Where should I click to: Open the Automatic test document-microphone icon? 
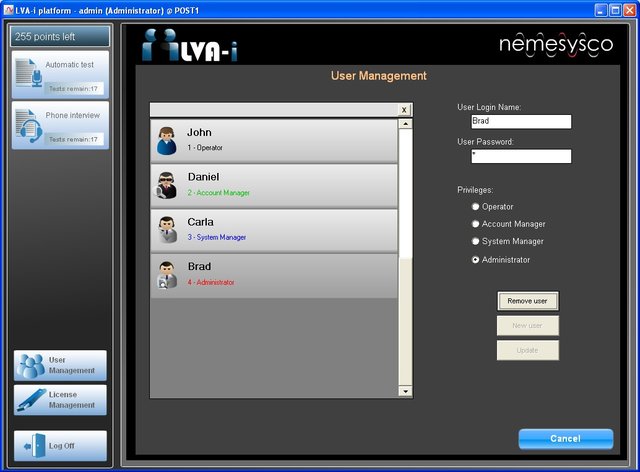[x=29, y=73]
